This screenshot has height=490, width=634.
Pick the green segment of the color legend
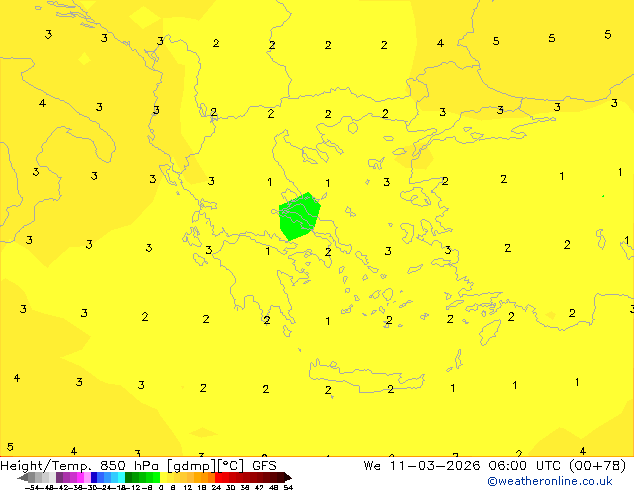point(141,477)
